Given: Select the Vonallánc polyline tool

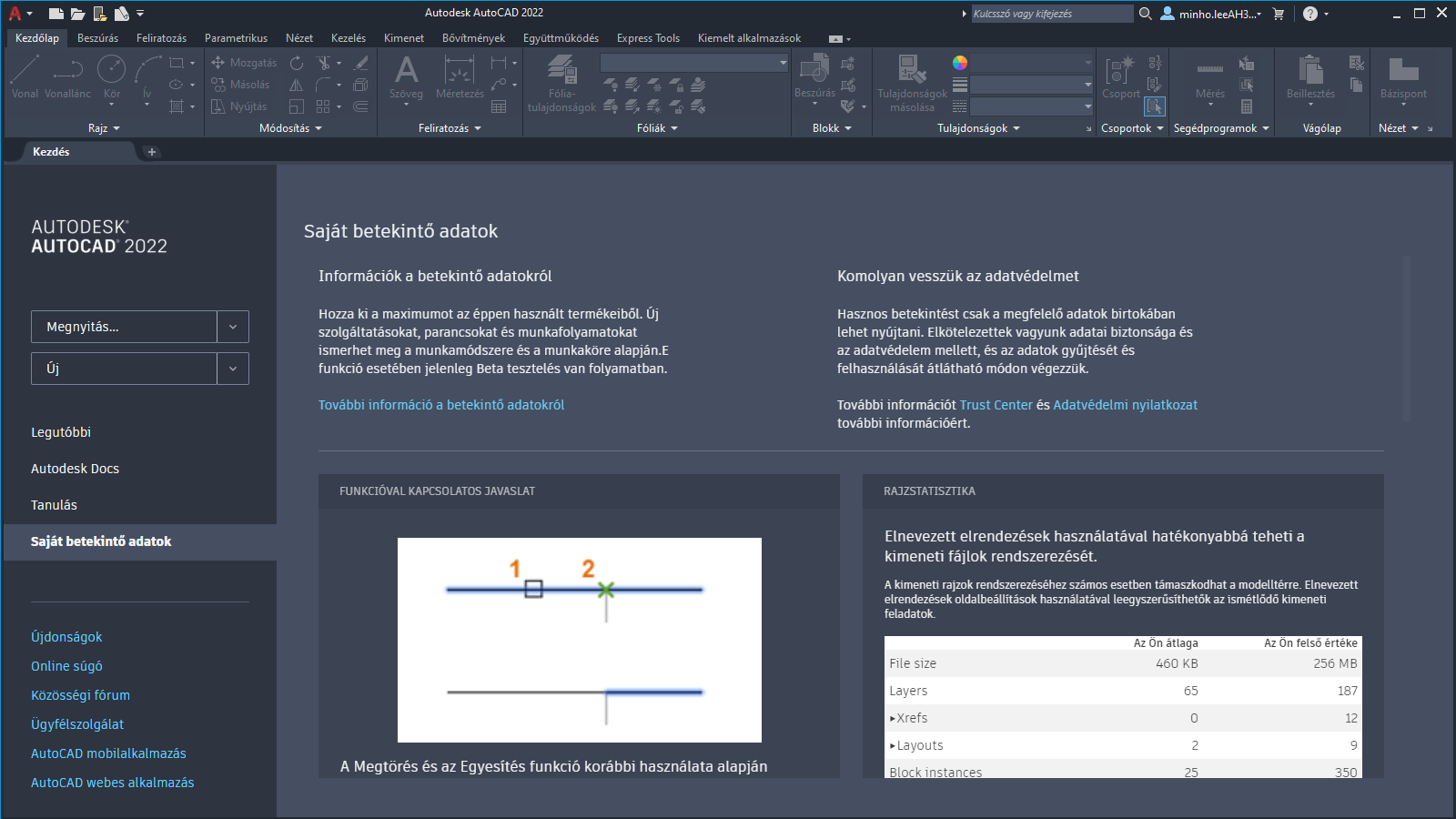Looking at the screenshot, I should [x=67, y=69].
